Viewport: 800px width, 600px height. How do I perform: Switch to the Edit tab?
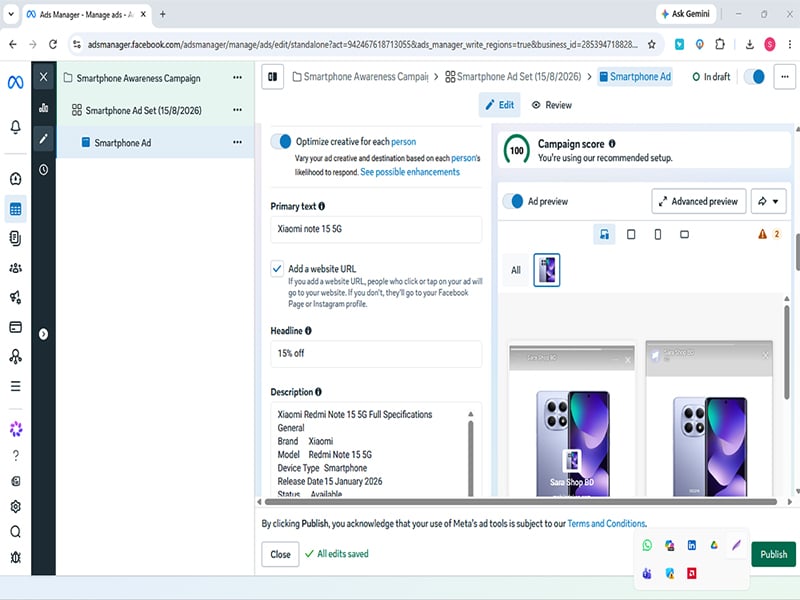click(499, 105)
